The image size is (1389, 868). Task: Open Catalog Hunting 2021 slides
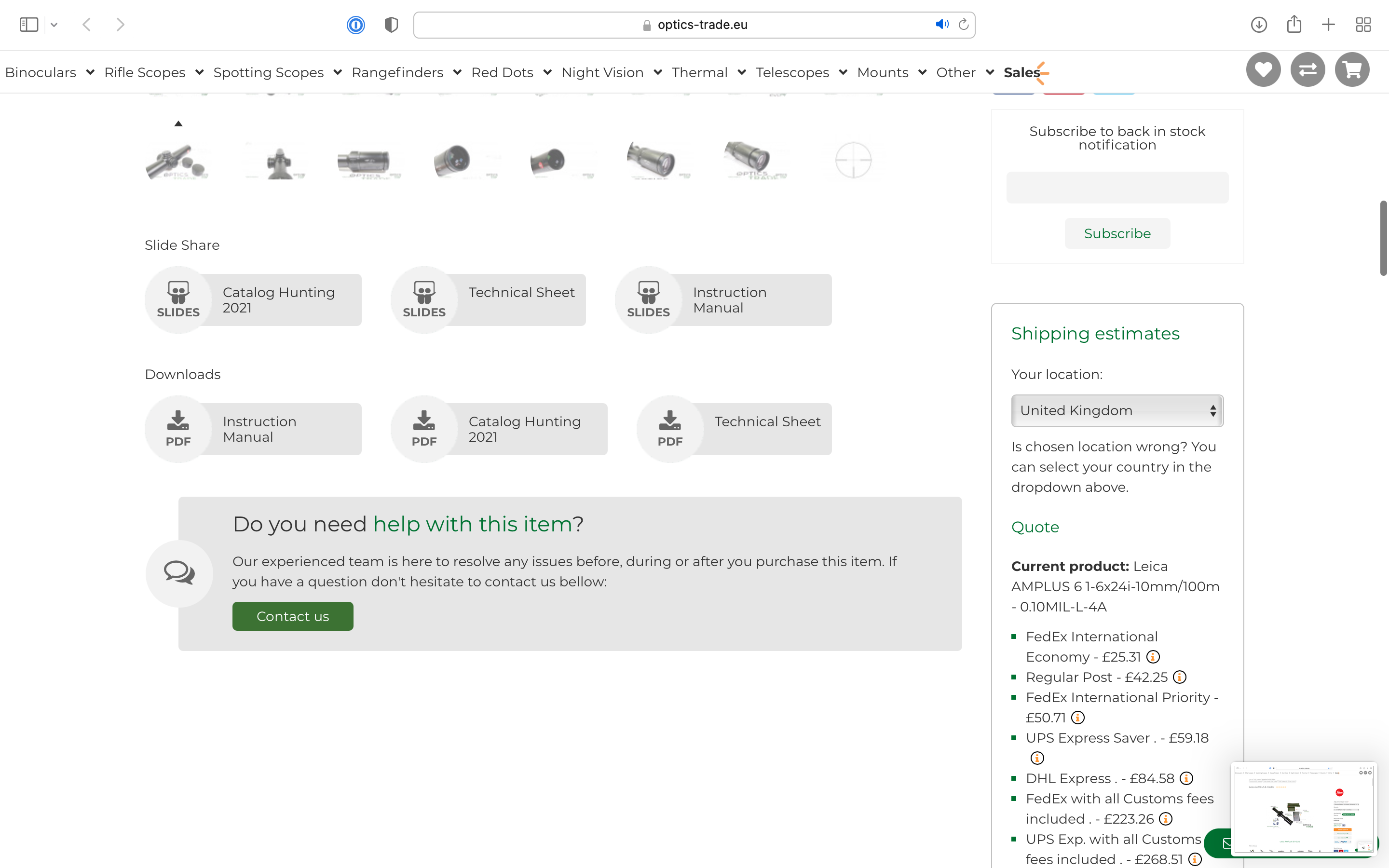pyautogui.click(x=253, y=299)
